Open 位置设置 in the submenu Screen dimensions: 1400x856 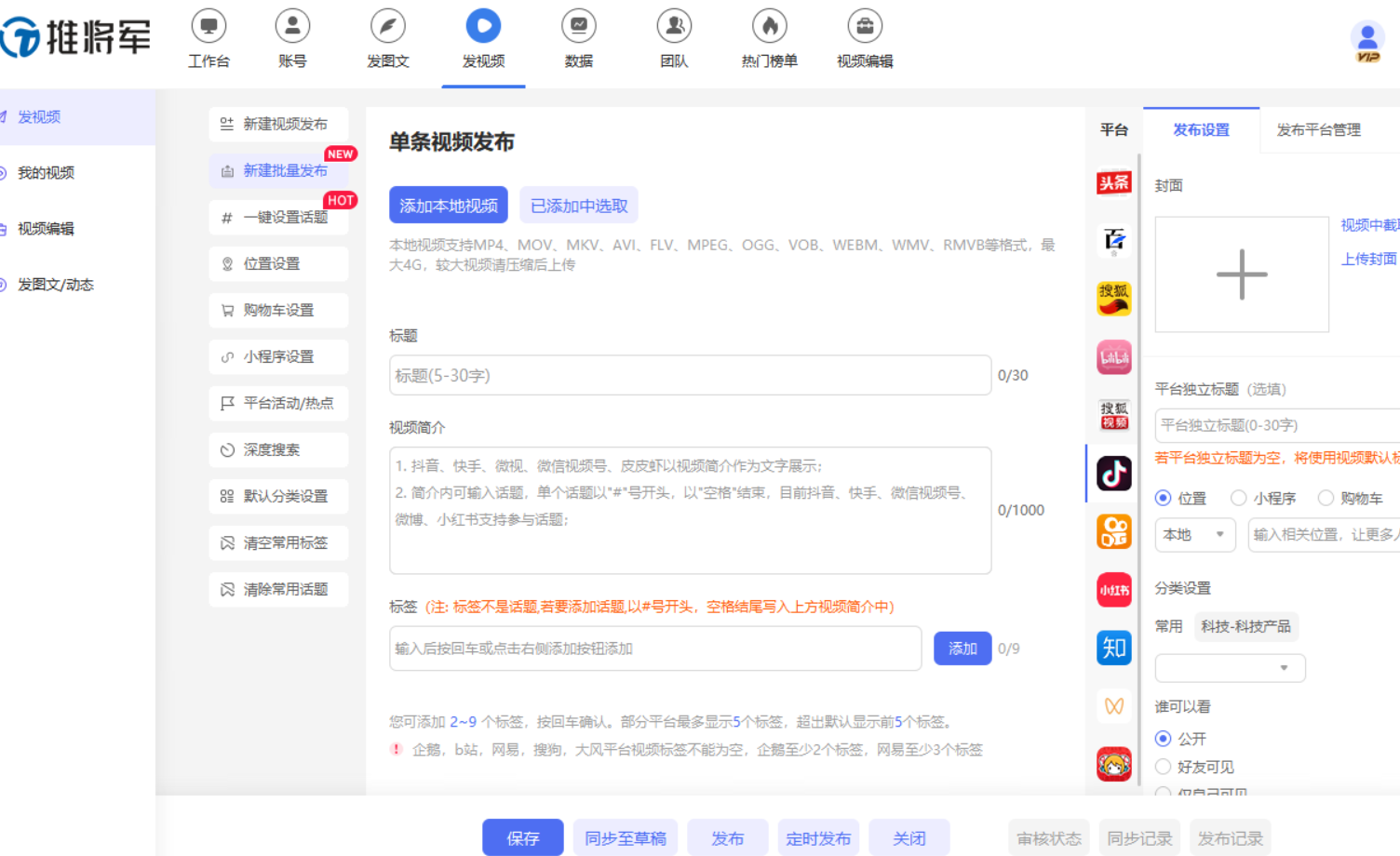tap(278, 263)
